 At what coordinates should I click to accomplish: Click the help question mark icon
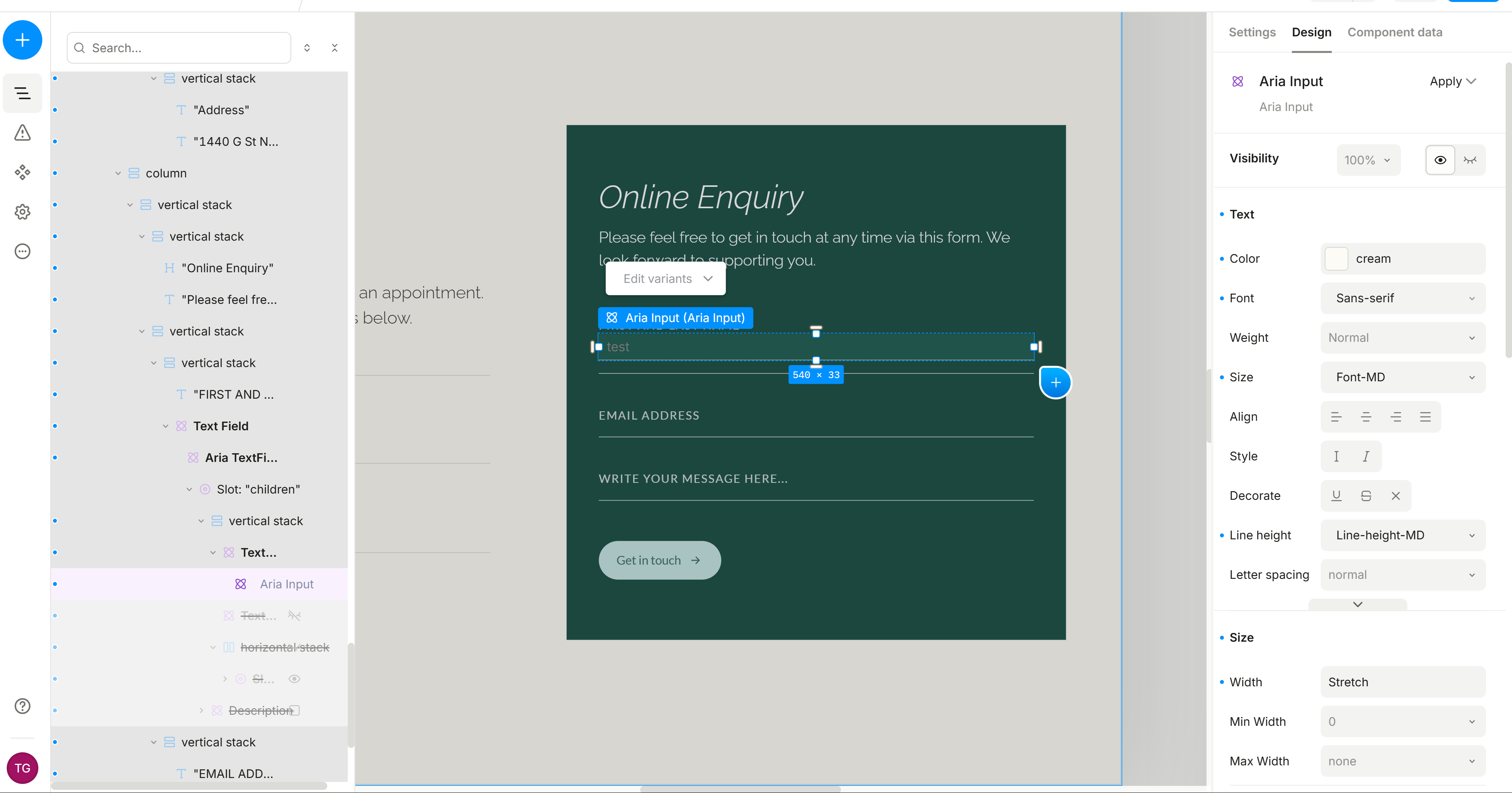[22, 706]
